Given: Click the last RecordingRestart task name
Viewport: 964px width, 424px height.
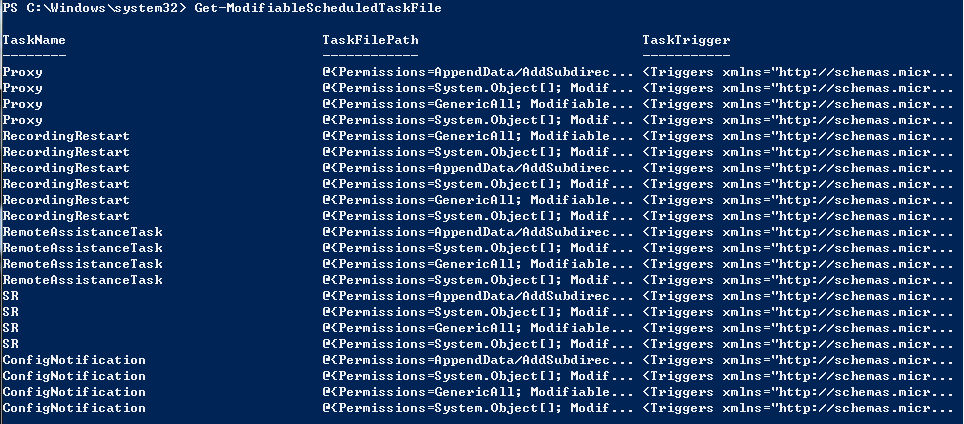Looking at the screenshot, I should pos(66,216).
